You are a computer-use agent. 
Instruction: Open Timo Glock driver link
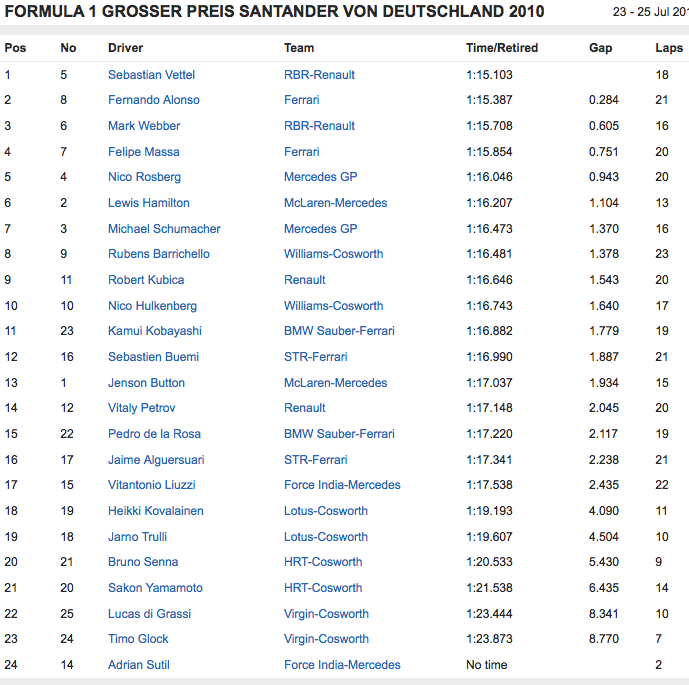138,639
